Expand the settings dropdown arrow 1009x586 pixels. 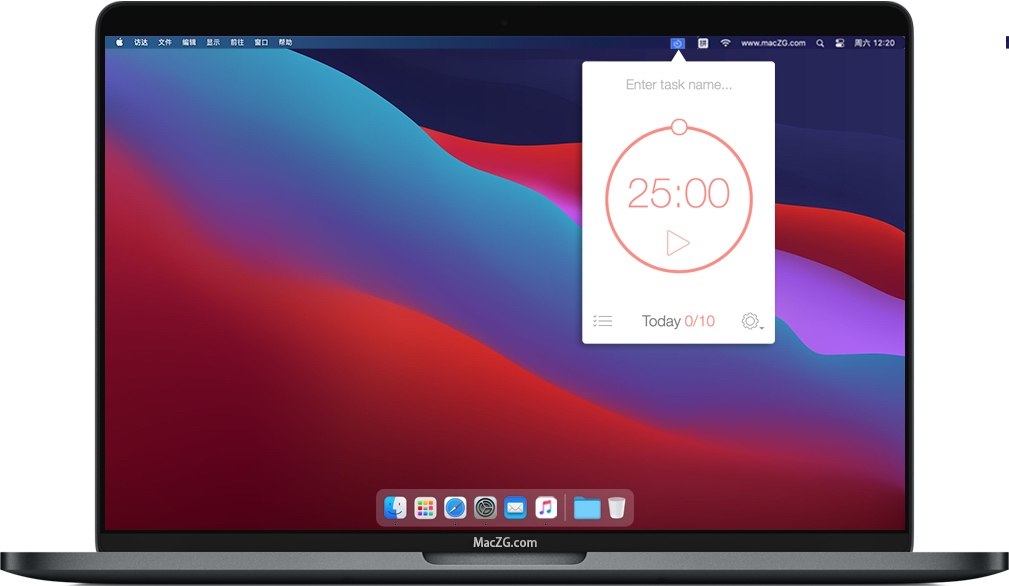[x=761, y=325]
